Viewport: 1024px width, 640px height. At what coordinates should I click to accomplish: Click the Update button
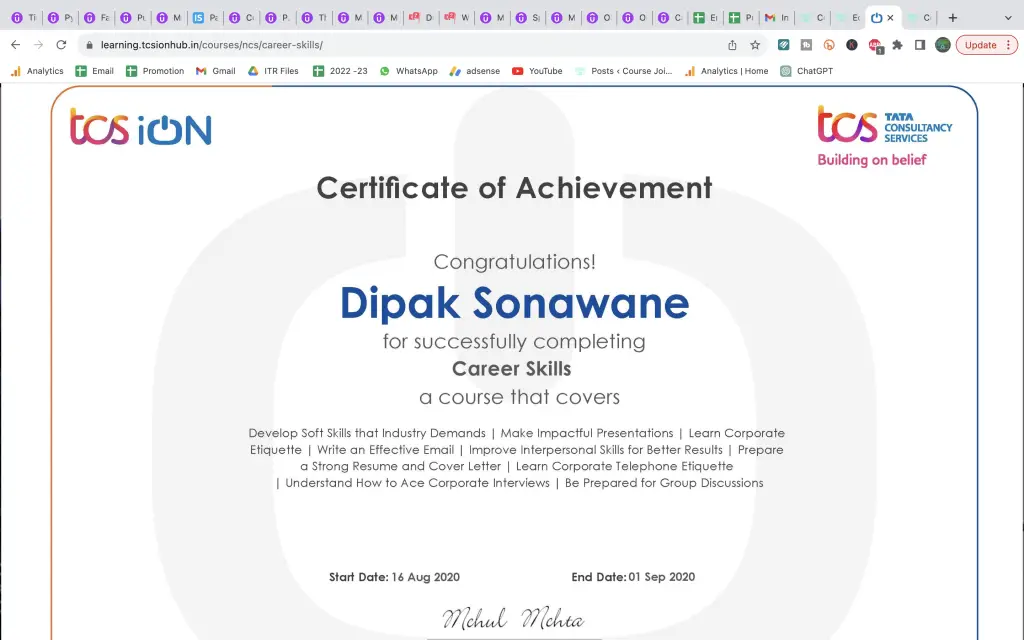980,45
